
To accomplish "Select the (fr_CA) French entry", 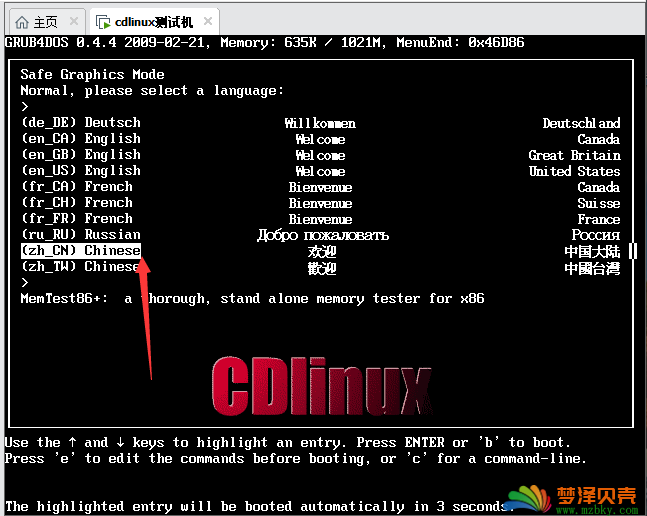I will pyautogui.click(x=77, y=187).
